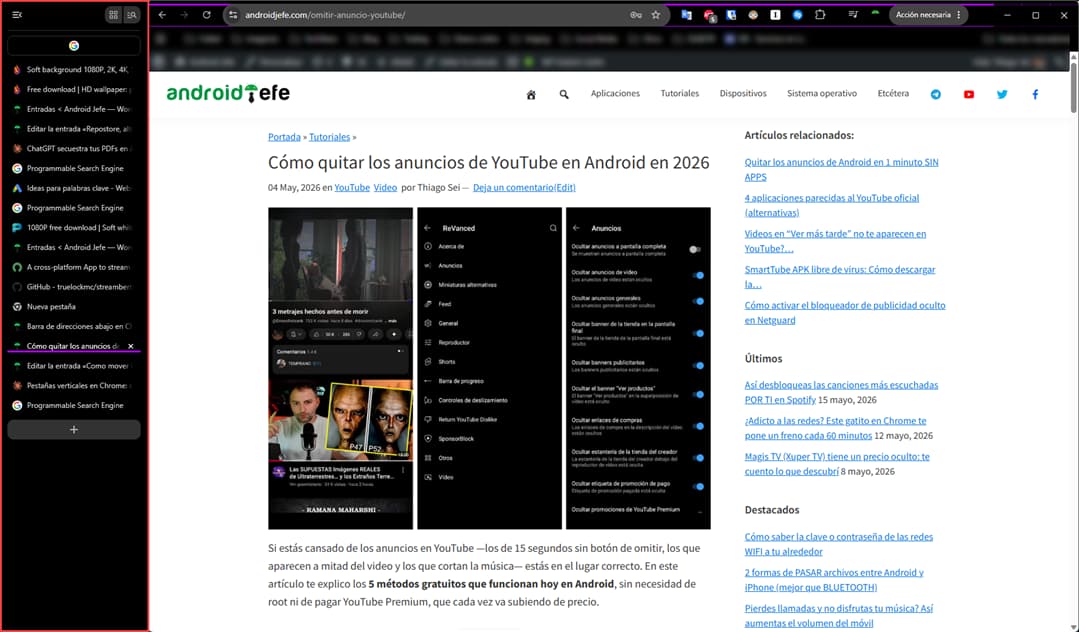Open the Aplicaciones menu
This screenshot has width=1079, height=632.
pos(615,94)
